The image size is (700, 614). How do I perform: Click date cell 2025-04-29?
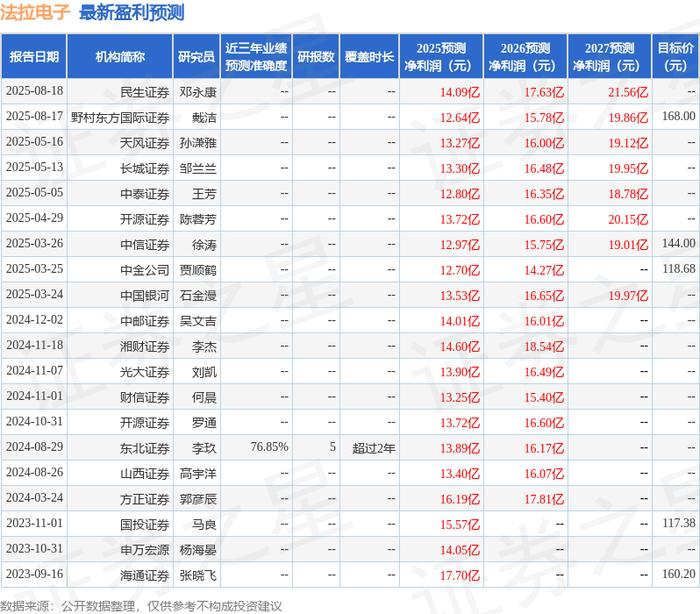[34, 218]
